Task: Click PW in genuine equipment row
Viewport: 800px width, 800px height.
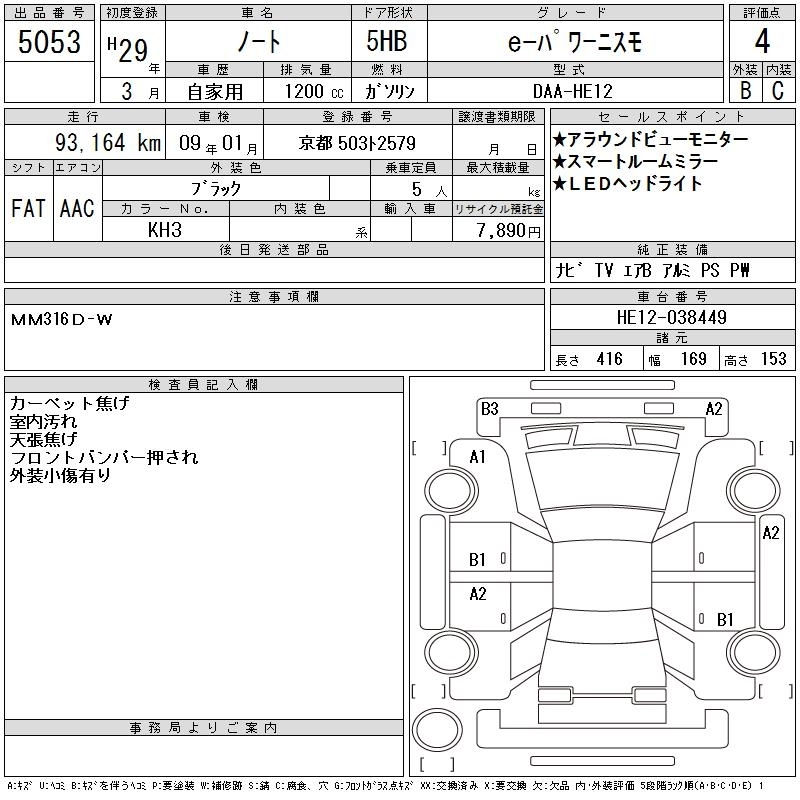Action: pyautogui.click(x=739, y=270)
